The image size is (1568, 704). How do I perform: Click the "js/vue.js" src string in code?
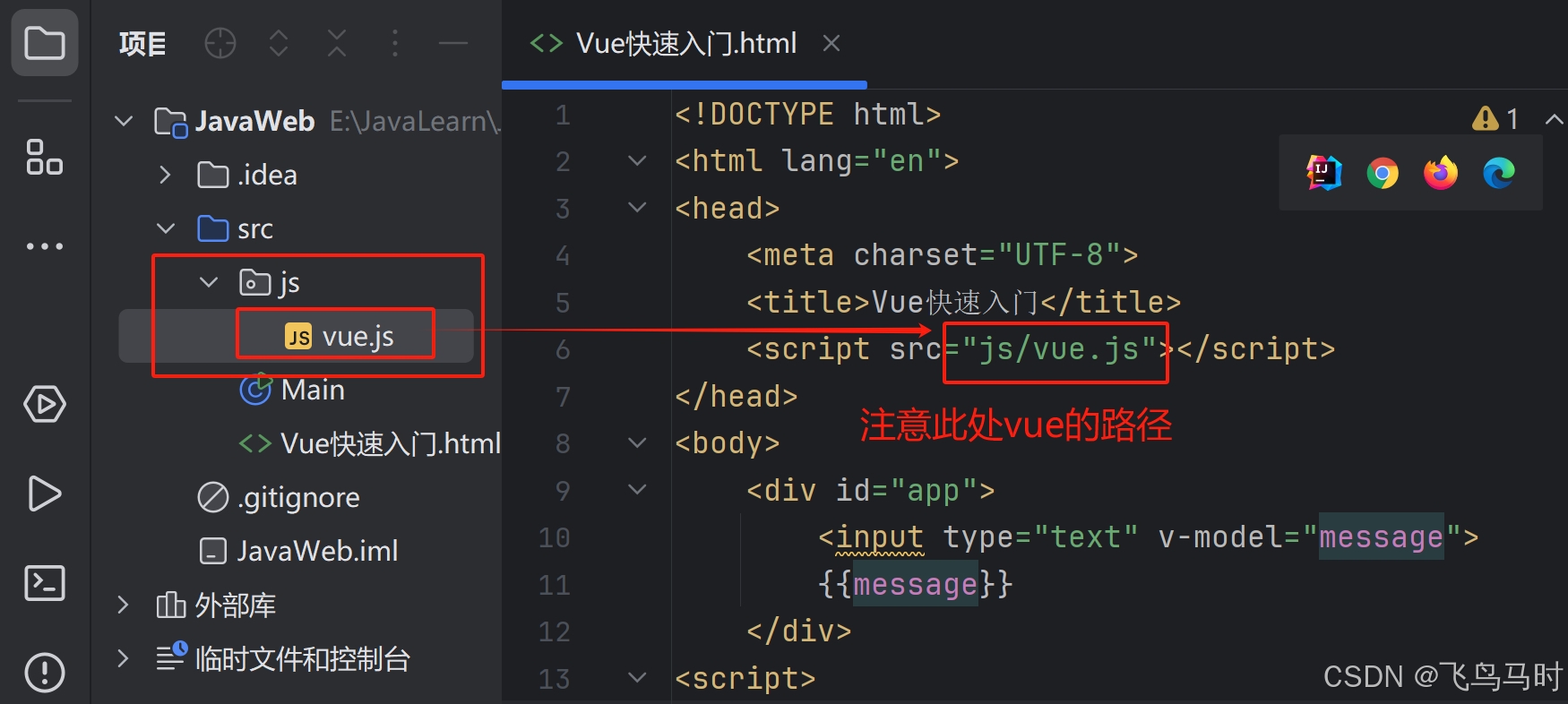point(1059,348)
